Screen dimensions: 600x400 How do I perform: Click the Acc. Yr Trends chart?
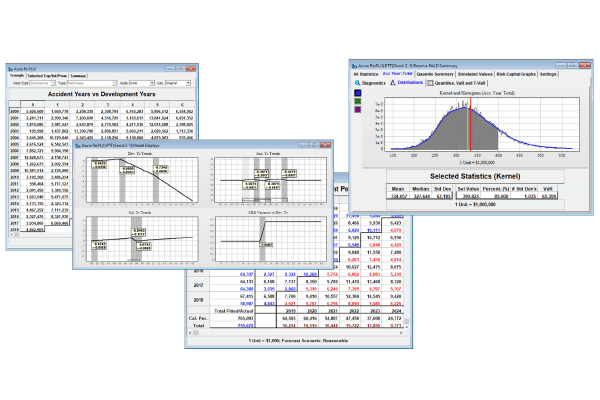pyautogui.click(x=270, y=180)
